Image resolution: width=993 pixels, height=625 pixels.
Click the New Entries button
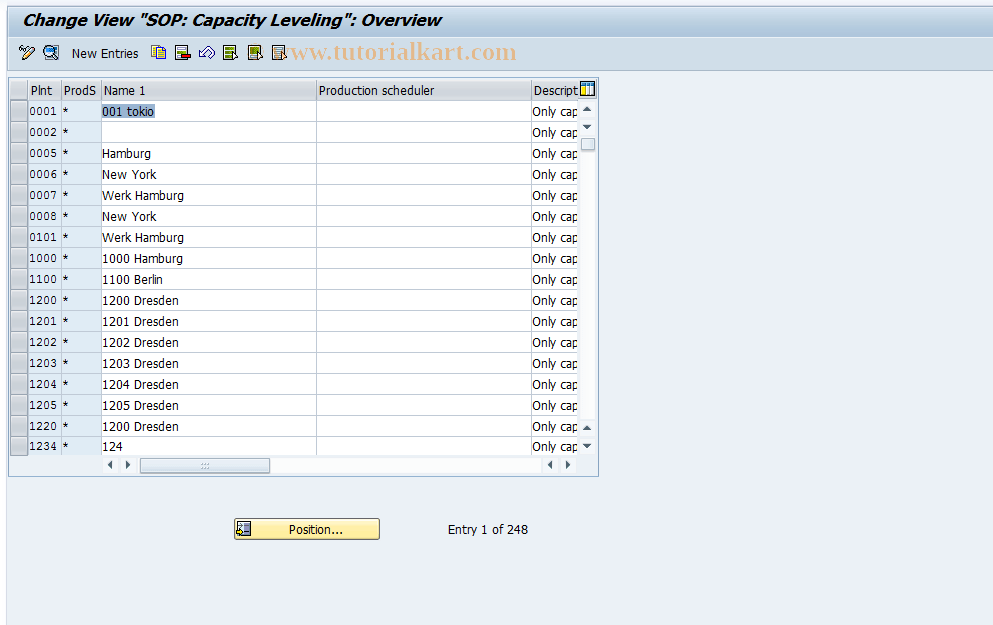[x=104, y=53]
